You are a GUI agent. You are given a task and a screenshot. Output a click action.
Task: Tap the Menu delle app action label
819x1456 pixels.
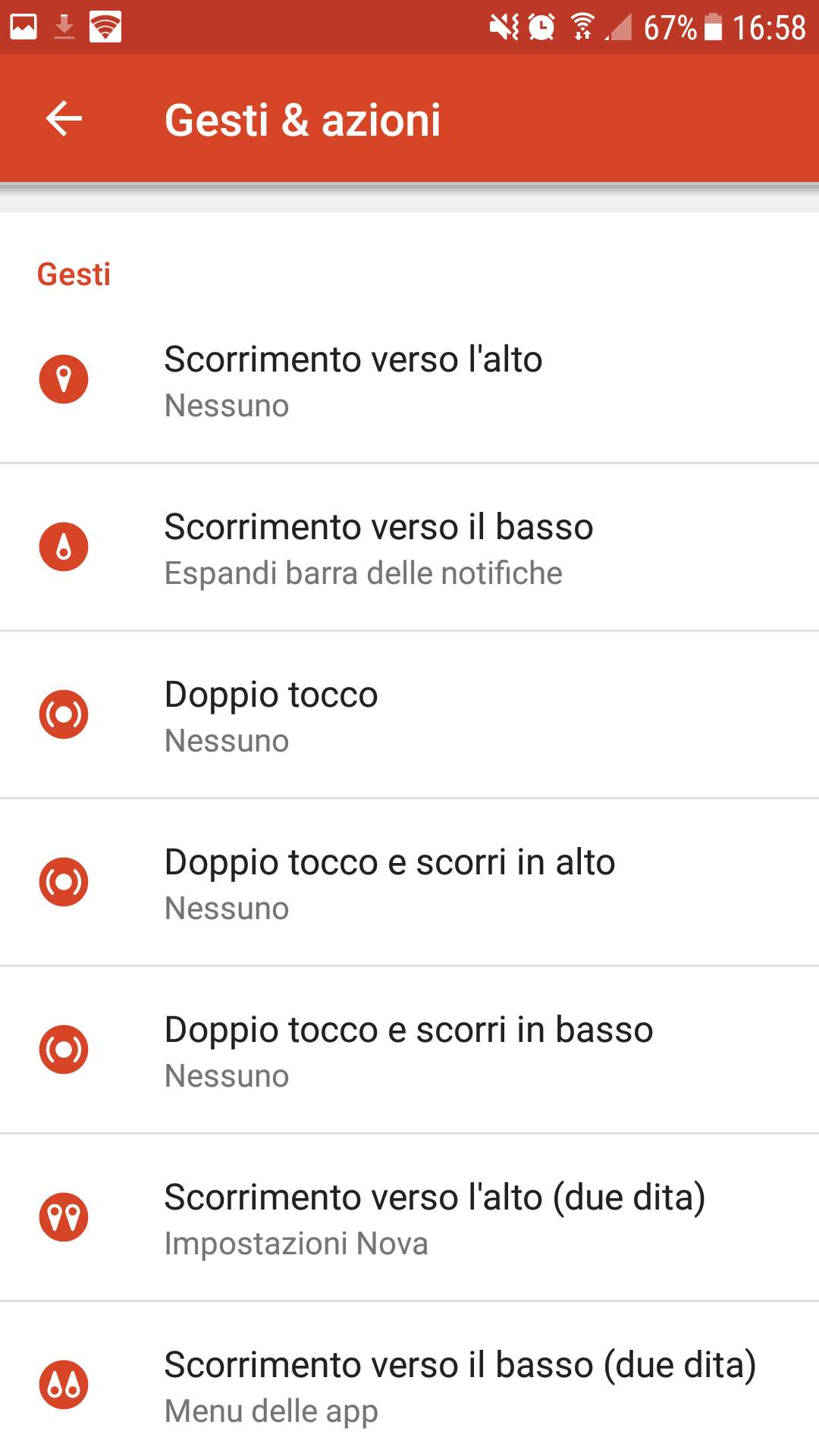point(271,1412)
